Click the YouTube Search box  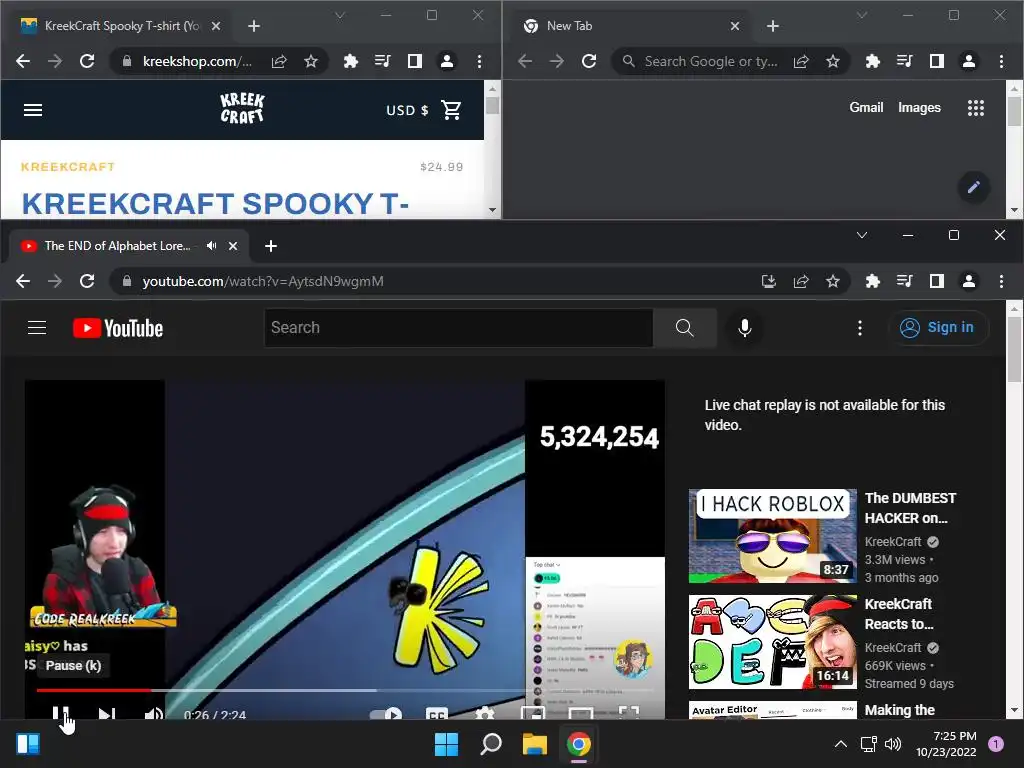pos(458,328)
